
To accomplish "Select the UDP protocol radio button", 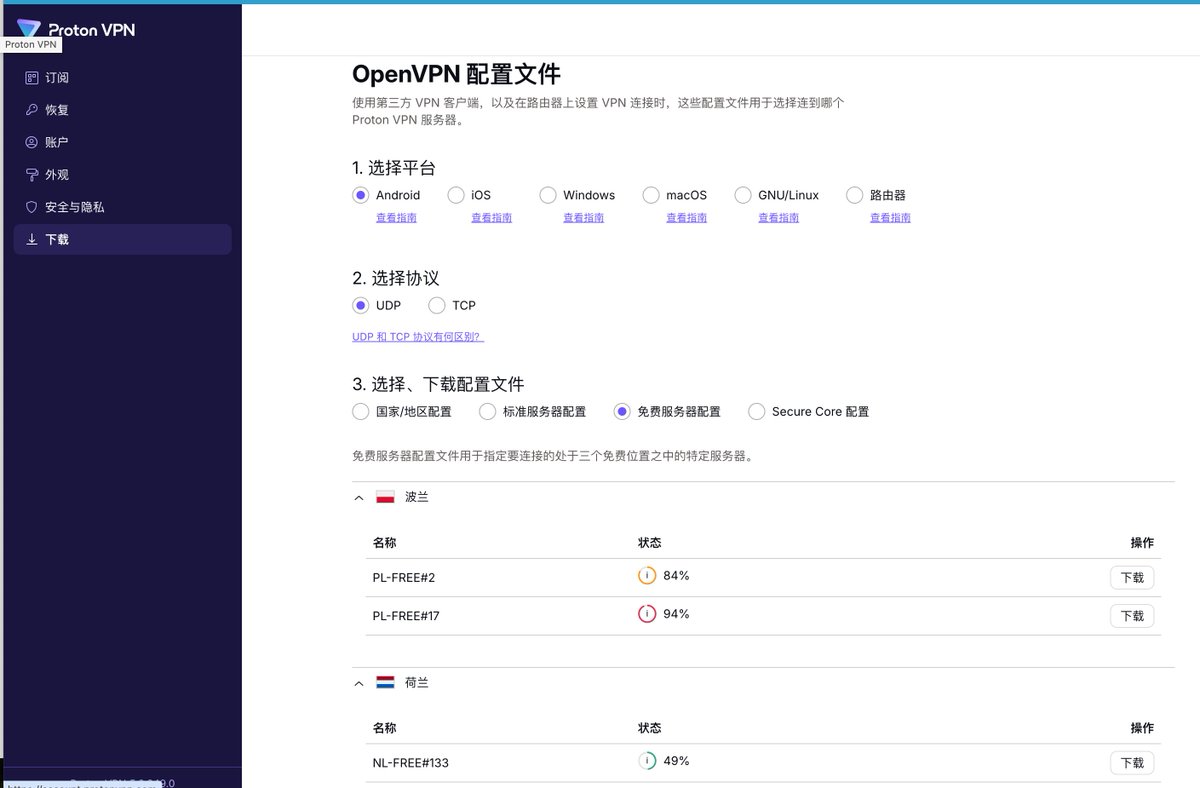I will [361, 305].
